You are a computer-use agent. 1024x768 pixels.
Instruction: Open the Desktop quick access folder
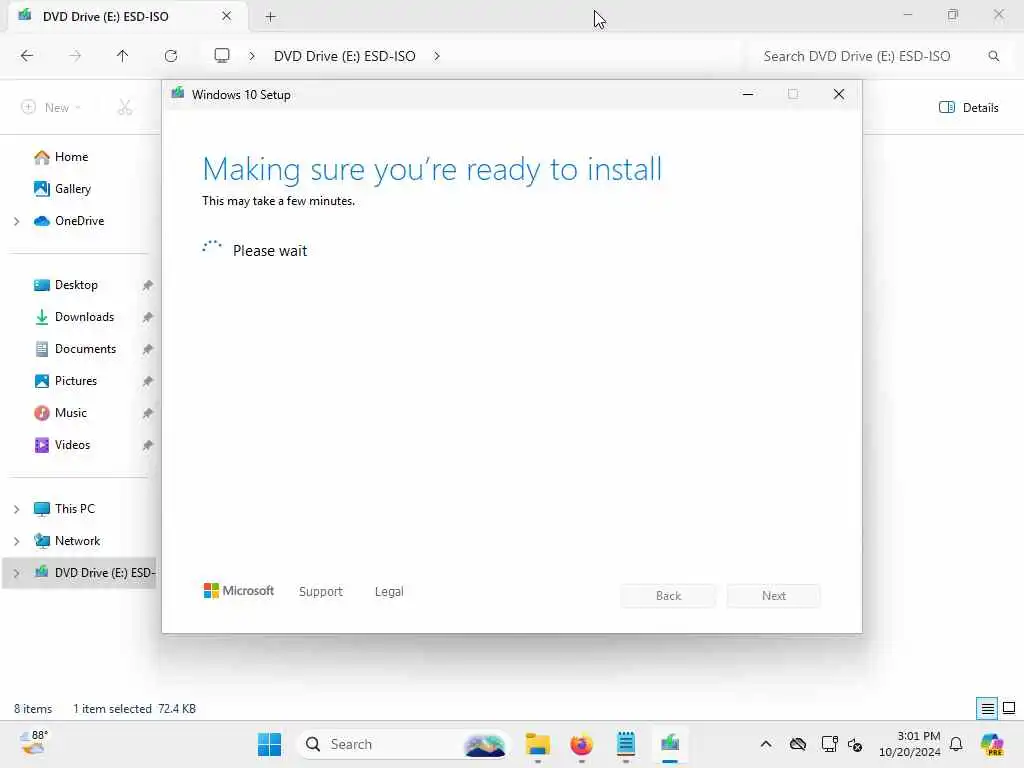tap(76, 285)
